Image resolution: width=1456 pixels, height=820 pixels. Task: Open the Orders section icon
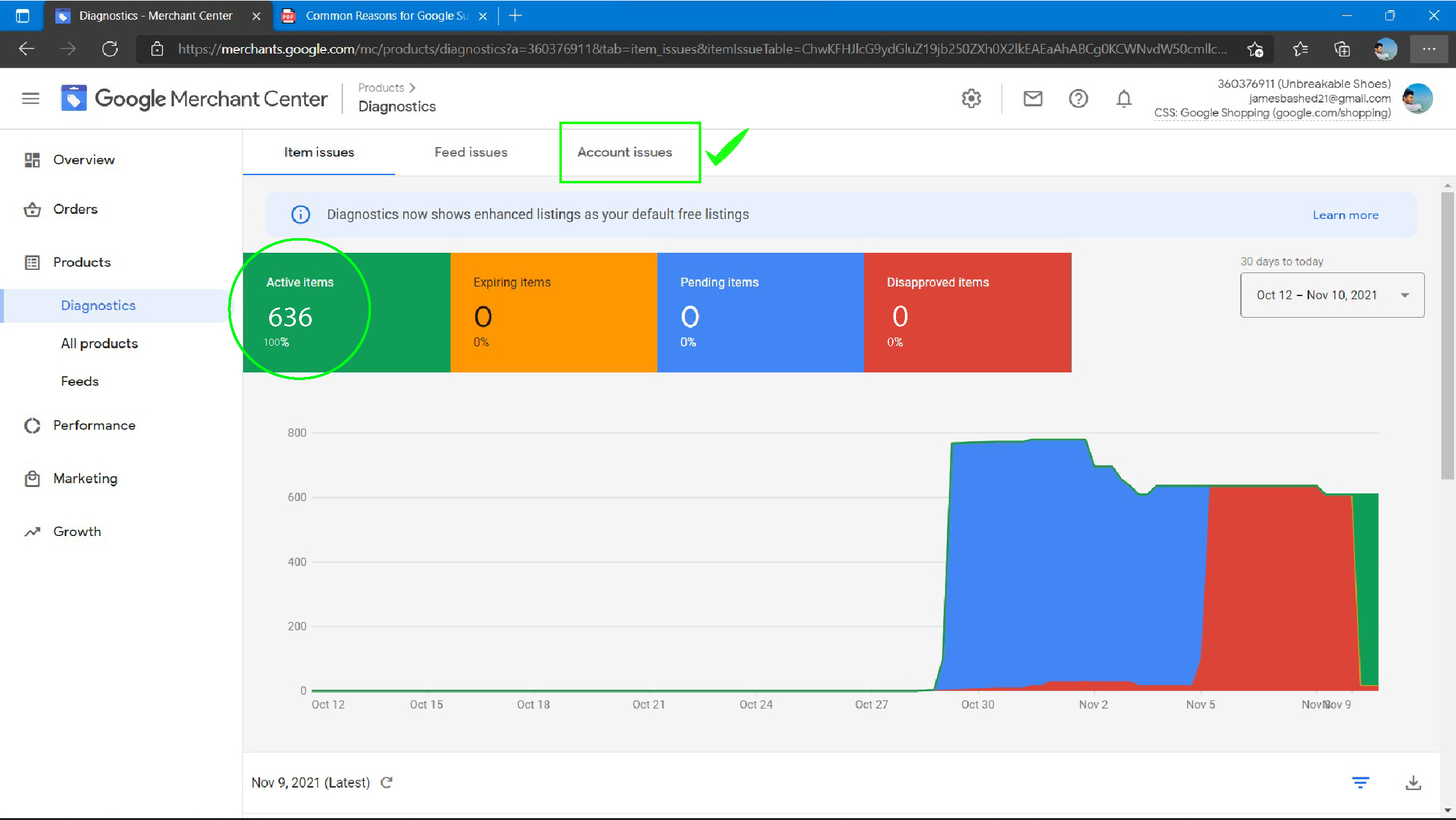point(32,209)
